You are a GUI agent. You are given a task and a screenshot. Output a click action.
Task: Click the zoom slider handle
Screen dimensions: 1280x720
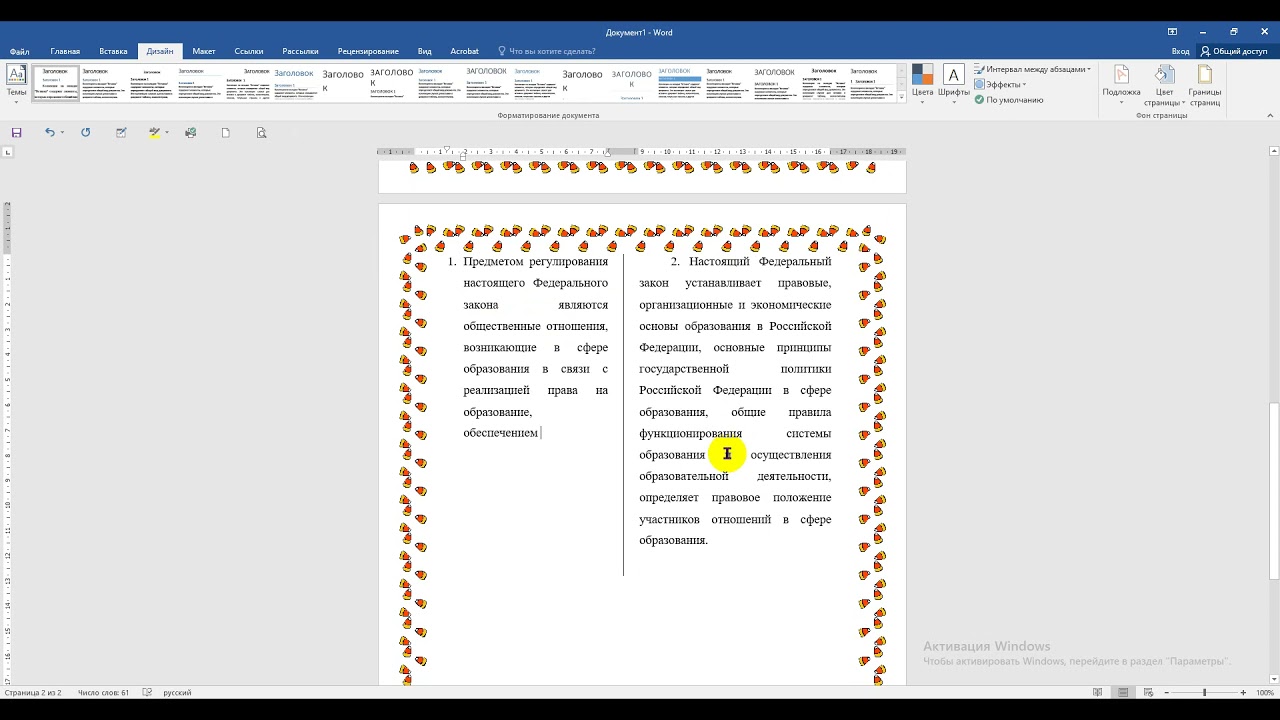(1204, 692)
